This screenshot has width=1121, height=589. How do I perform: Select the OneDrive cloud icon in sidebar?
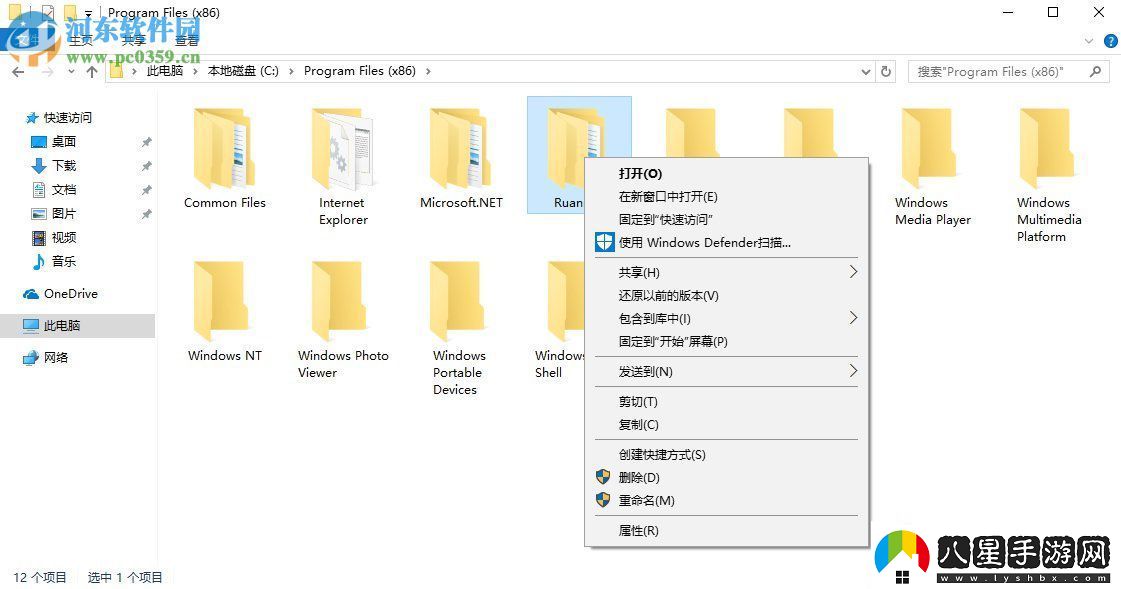[x=31, y=293]
